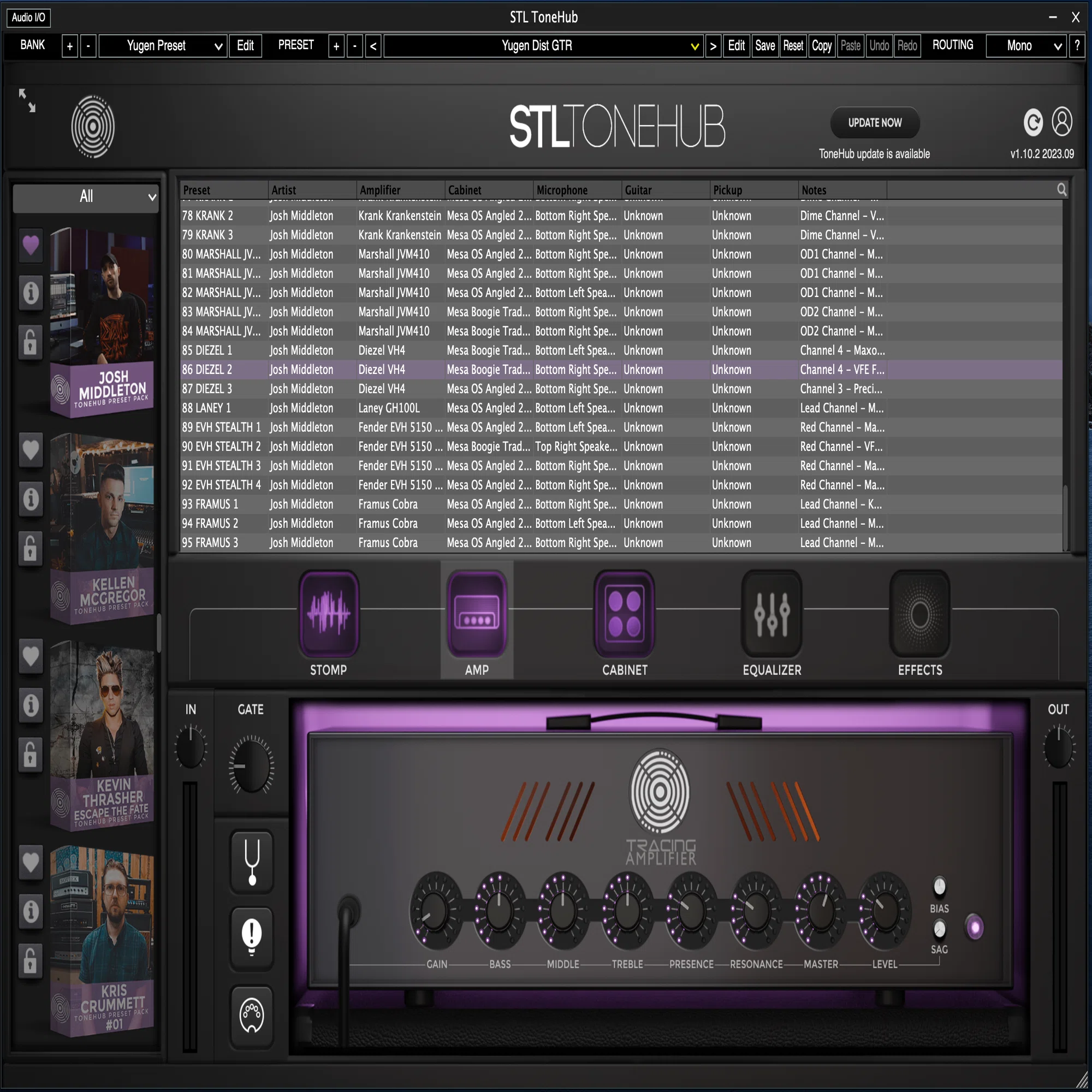The width and height of the screenshot is (1092, 1092).
Task: Sort by Cabinet column header
Action: pos(489,191)
